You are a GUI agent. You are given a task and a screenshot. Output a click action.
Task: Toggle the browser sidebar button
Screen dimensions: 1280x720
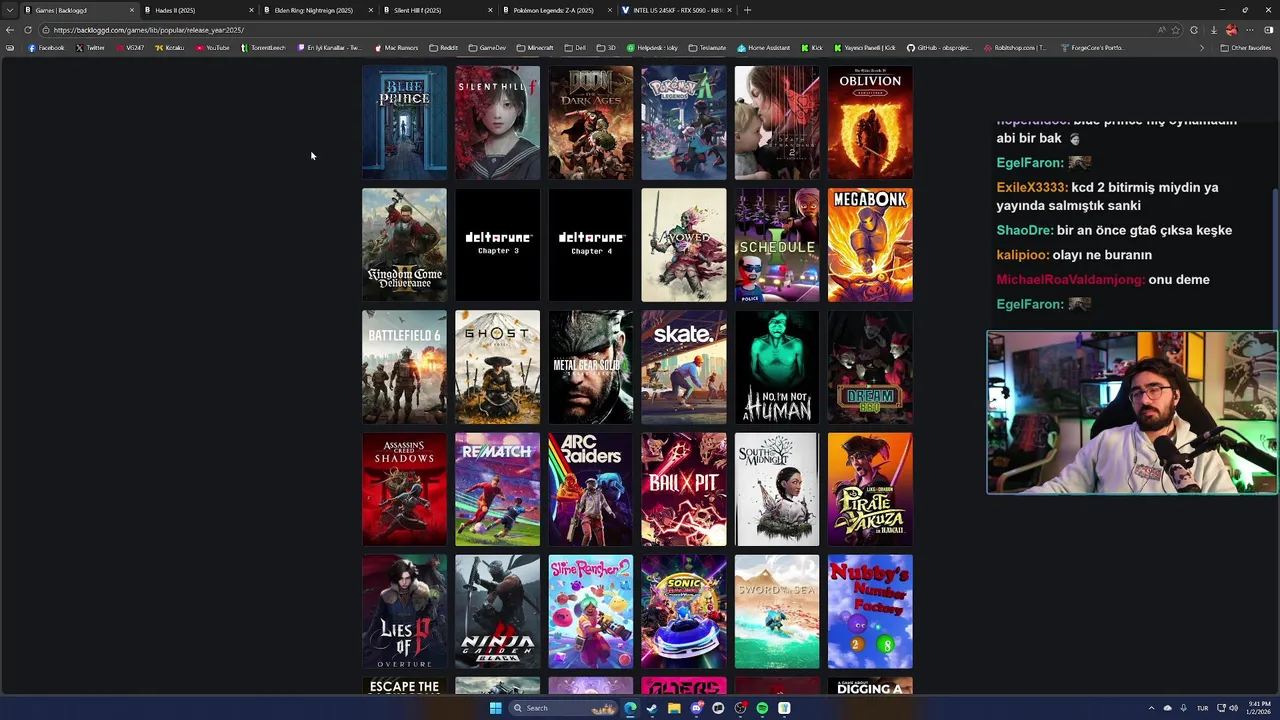(x=1269, y=30)
